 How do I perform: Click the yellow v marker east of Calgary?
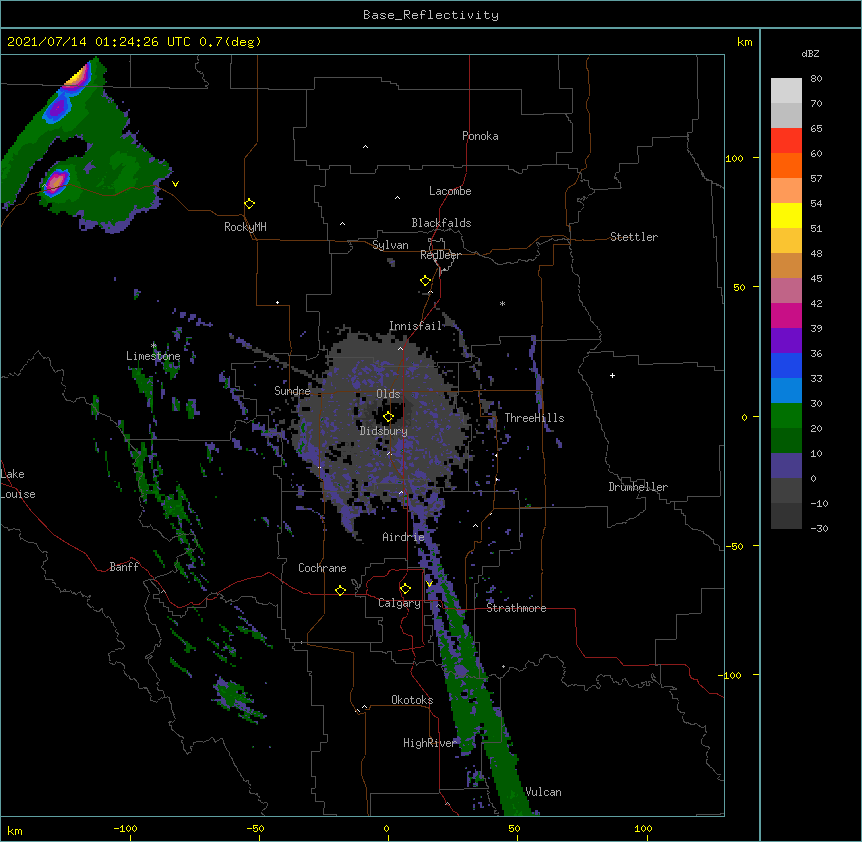[429, 584]
